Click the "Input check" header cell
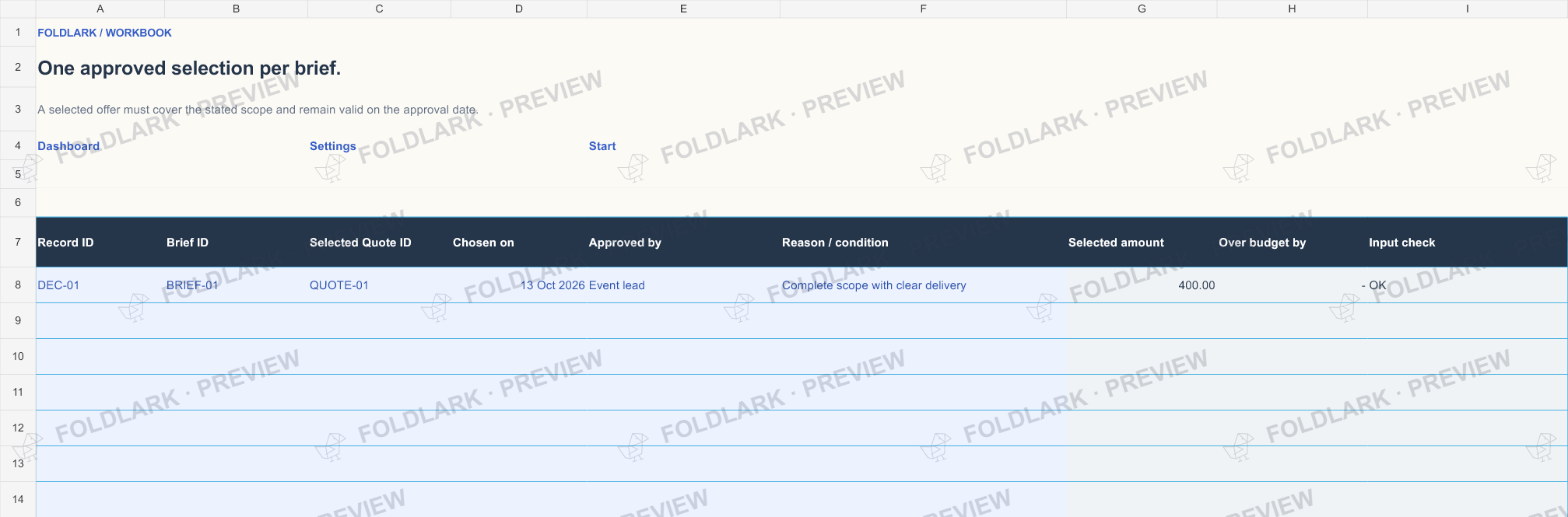1568x517 pixels. pos(1468,243)
